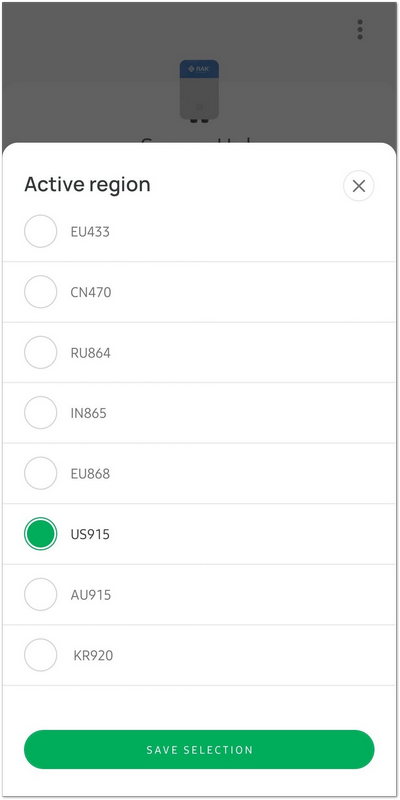Select the IN865 radio button

pyautogui.click(x=40, y=413)
